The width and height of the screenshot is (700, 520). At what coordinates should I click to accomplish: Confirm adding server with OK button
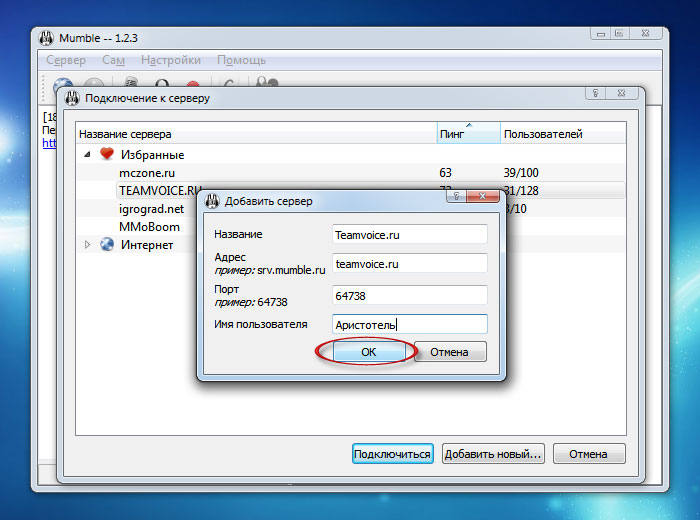[369, 352]
